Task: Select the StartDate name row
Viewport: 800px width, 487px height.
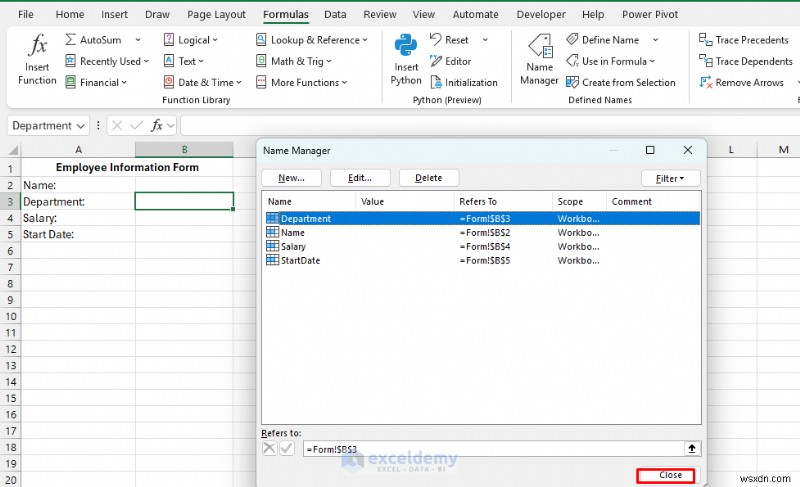Action: point(482,260)
